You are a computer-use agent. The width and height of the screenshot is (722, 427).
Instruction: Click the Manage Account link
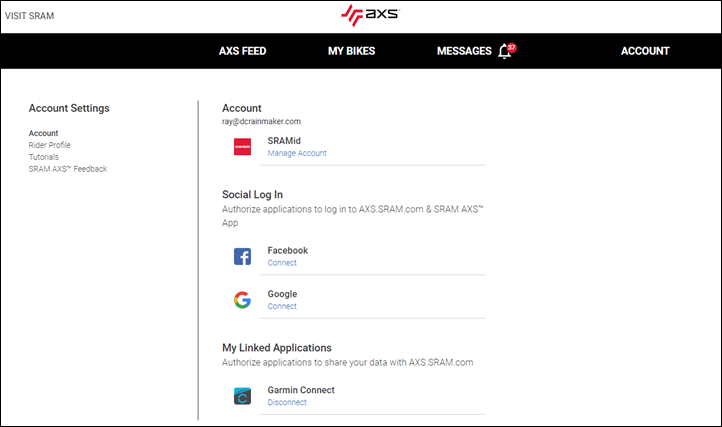click(297, 153)
